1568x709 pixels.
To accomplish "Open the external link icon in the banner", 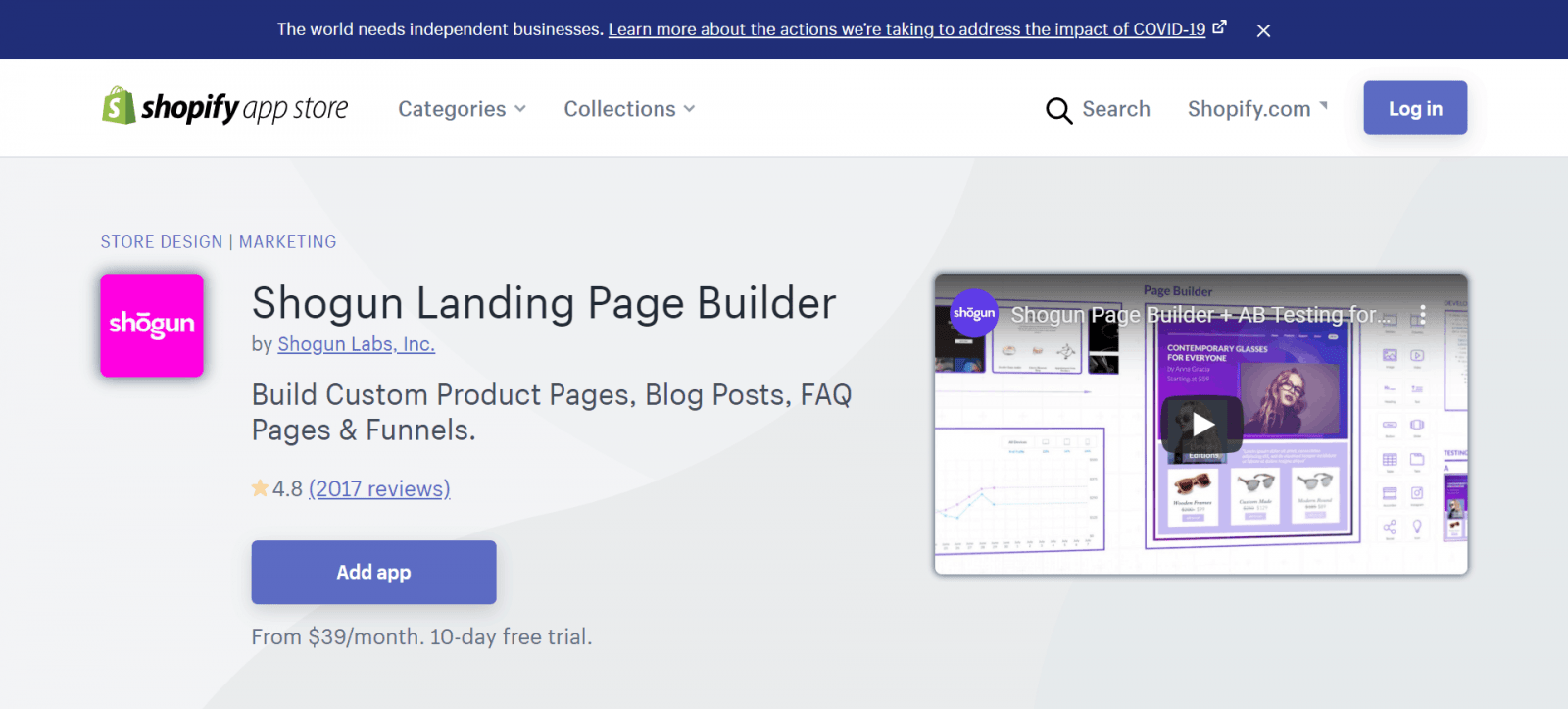I will [1219, 27].
